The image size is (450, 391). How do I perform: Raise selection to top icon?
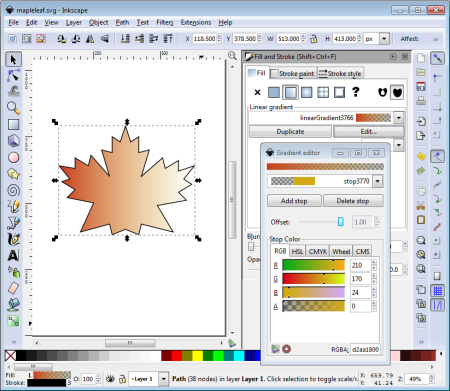click(168, 39)
